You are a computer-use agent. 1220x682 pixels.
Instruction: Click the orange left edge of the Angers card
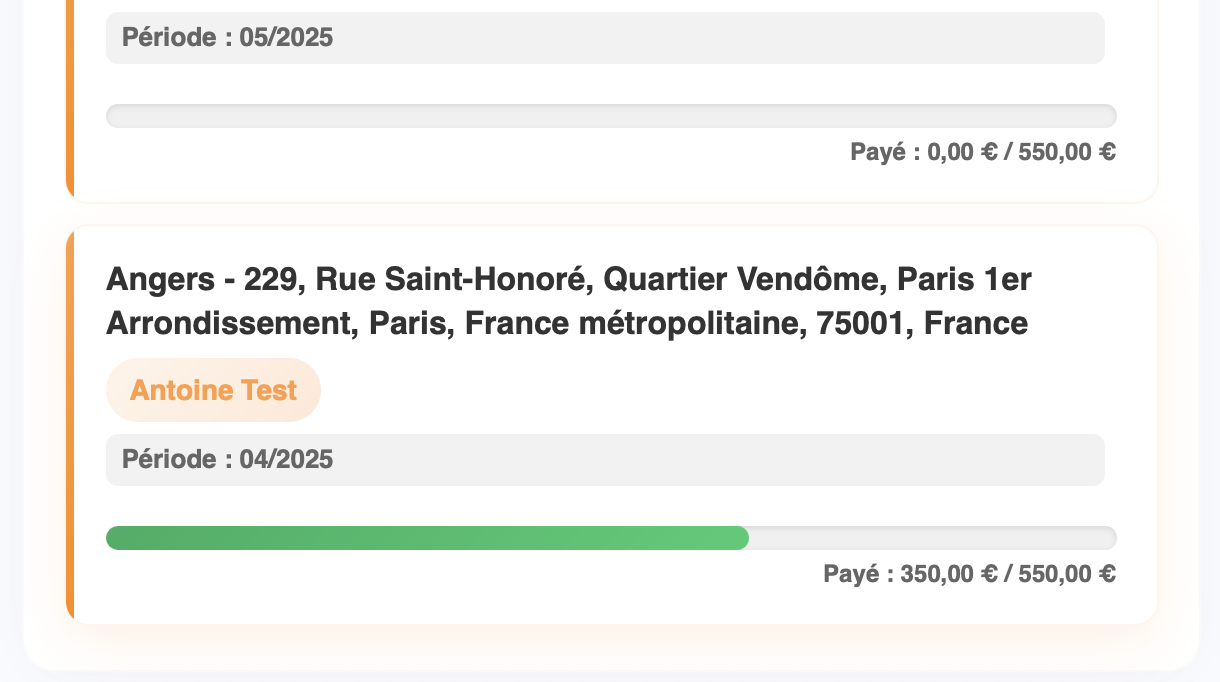tap(70, 425)
